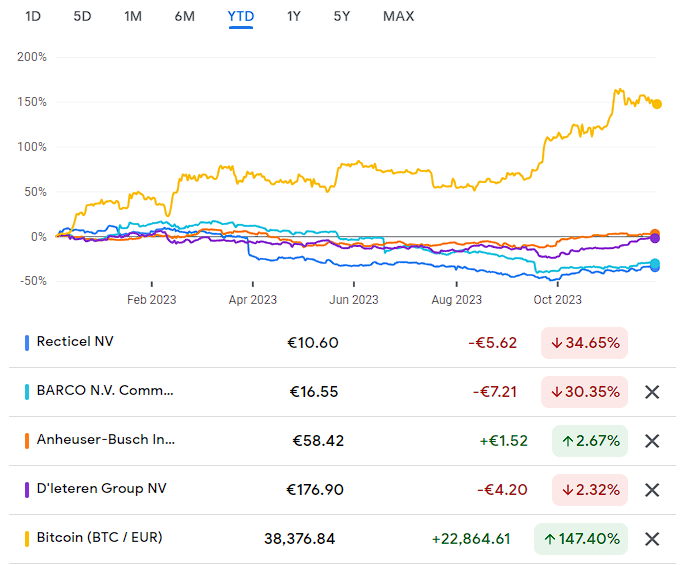Viewport: 687px width, 565px height.
Task: Show the 1Y time range
Action: point(294,17)
